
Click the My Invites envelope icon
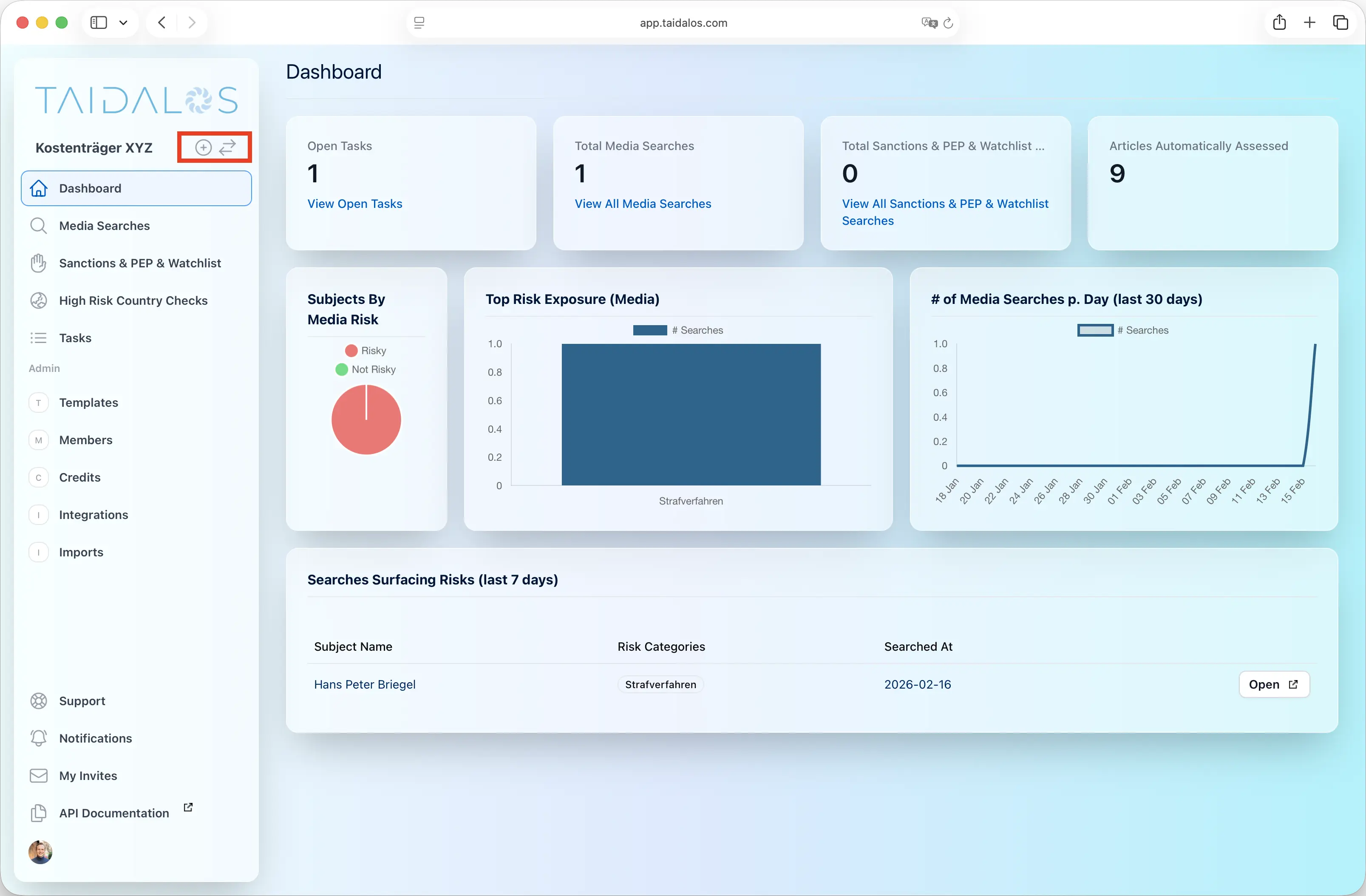coord(38,775)
